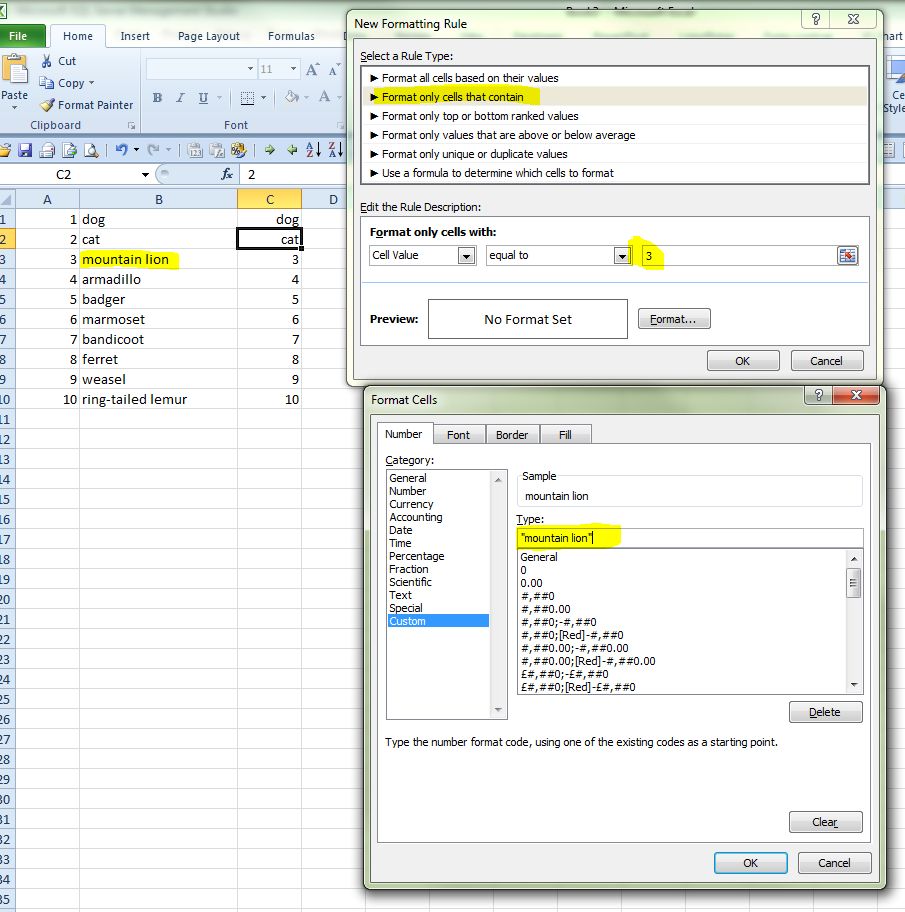This screenshot has height=912, width=905.
Task: Click the Paste clipboard icon
Action: [15, 69]
